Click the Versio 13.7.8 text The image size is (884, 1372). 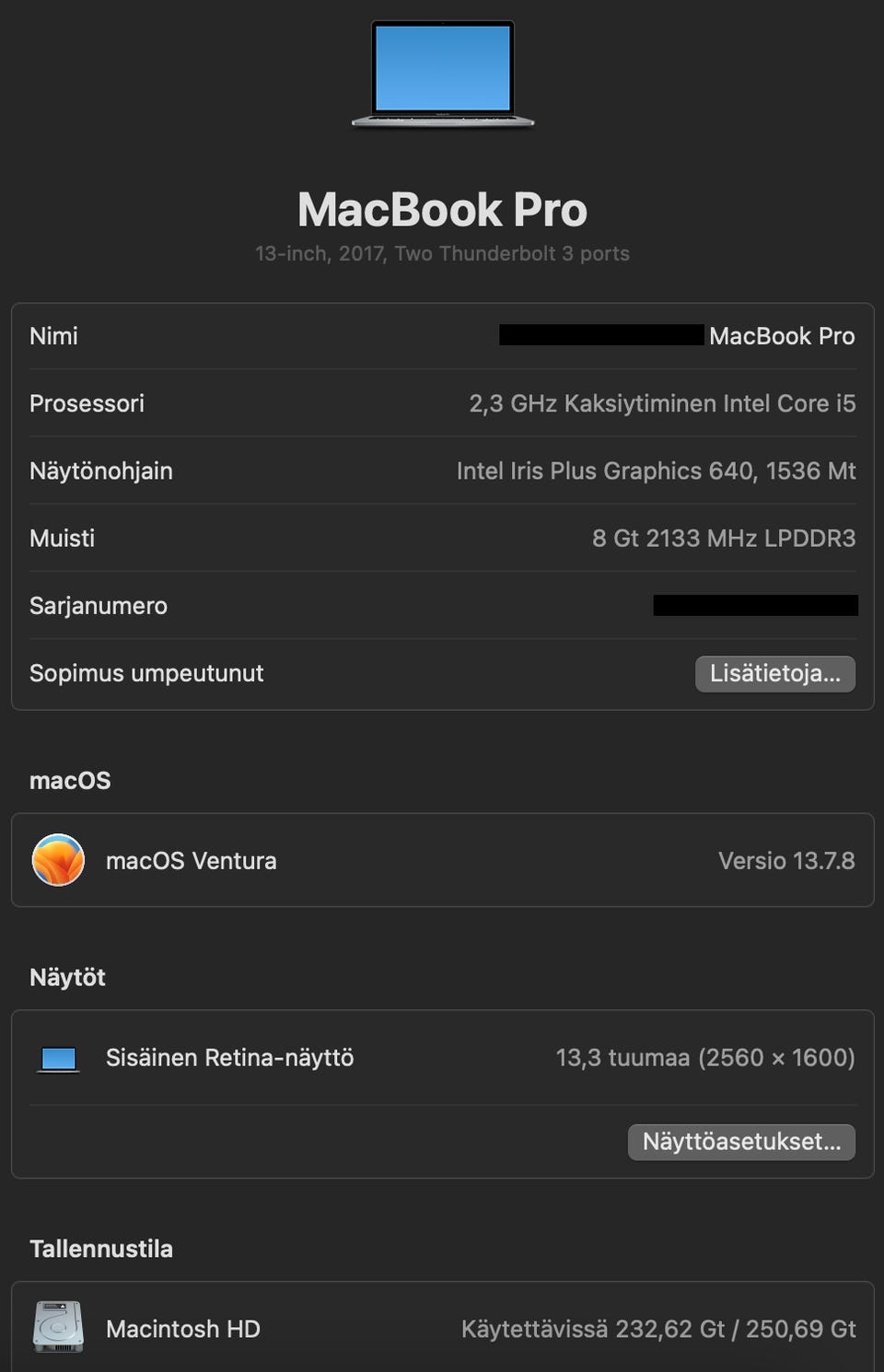[786, 861]
